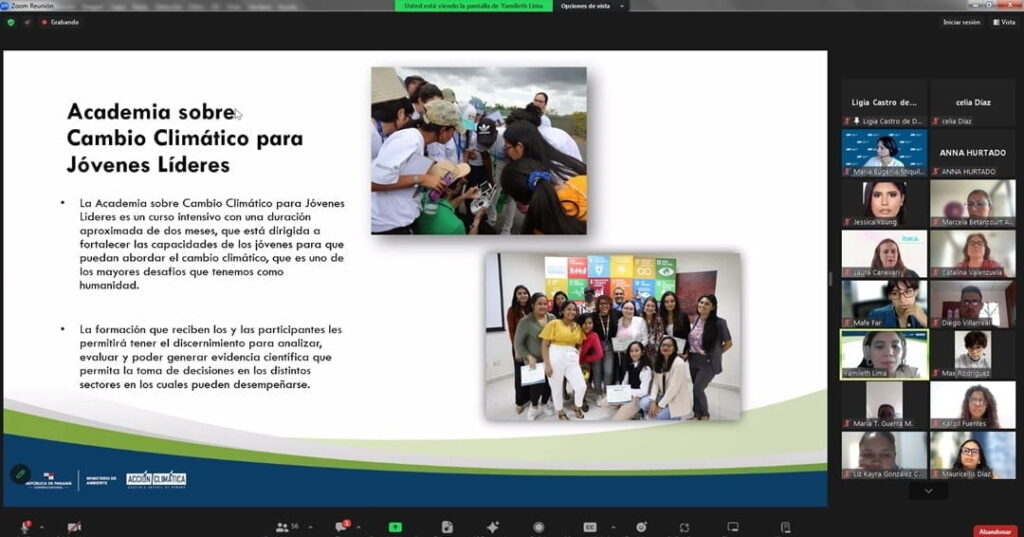Click the green Share Screen icon
This screenshot has height=537, width=1024.
(x=395, y=527)
